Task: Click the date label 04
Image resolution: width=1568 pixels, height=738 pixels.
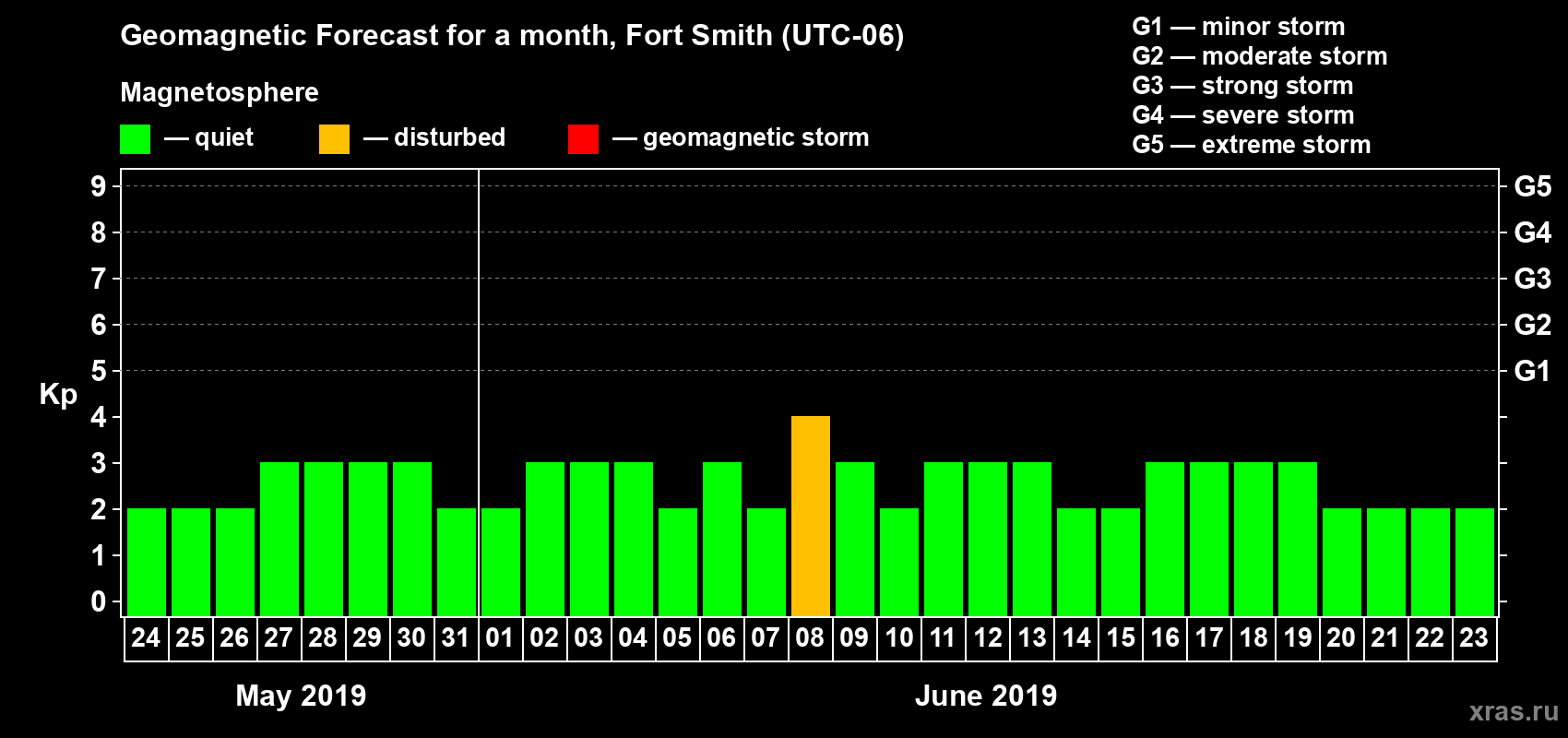Action: 633,637
